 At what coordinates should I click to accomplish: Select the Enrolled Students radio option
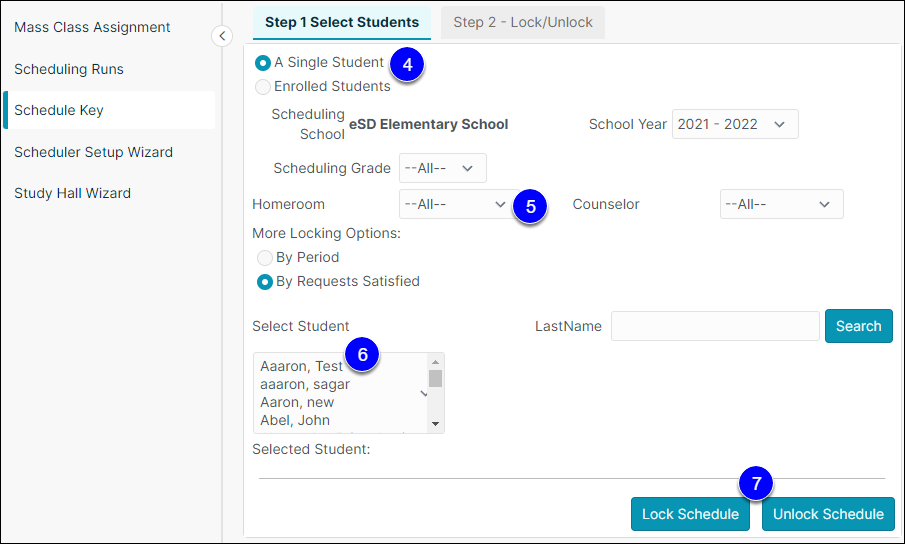[x=263, y=87]
